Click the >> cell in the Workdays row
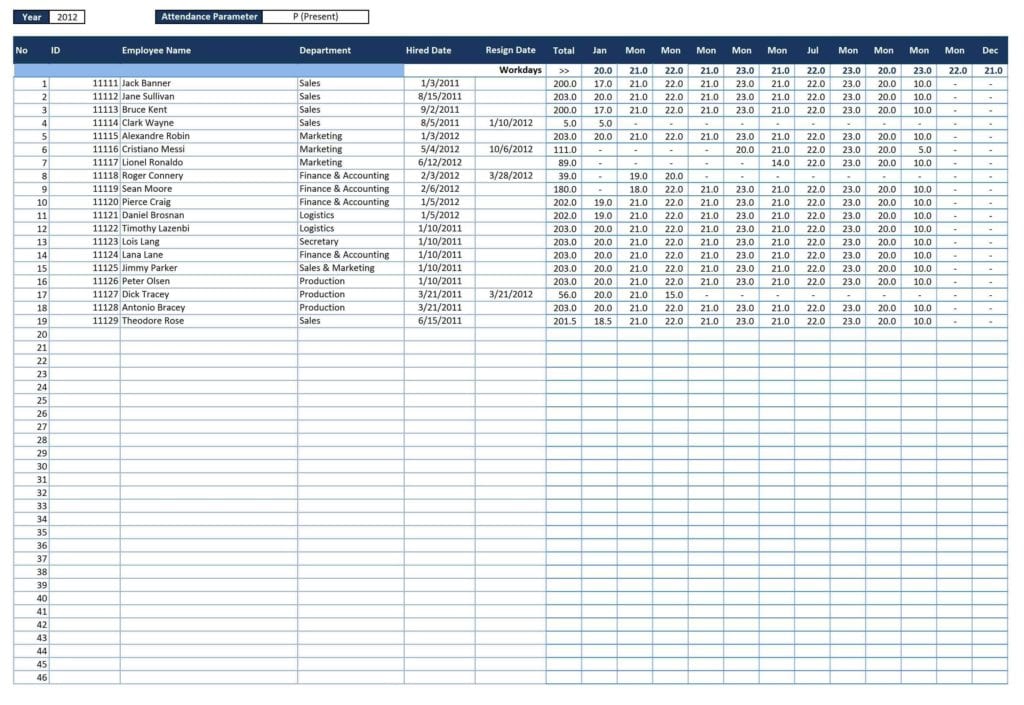1024x705 pixels. (564, 70)
